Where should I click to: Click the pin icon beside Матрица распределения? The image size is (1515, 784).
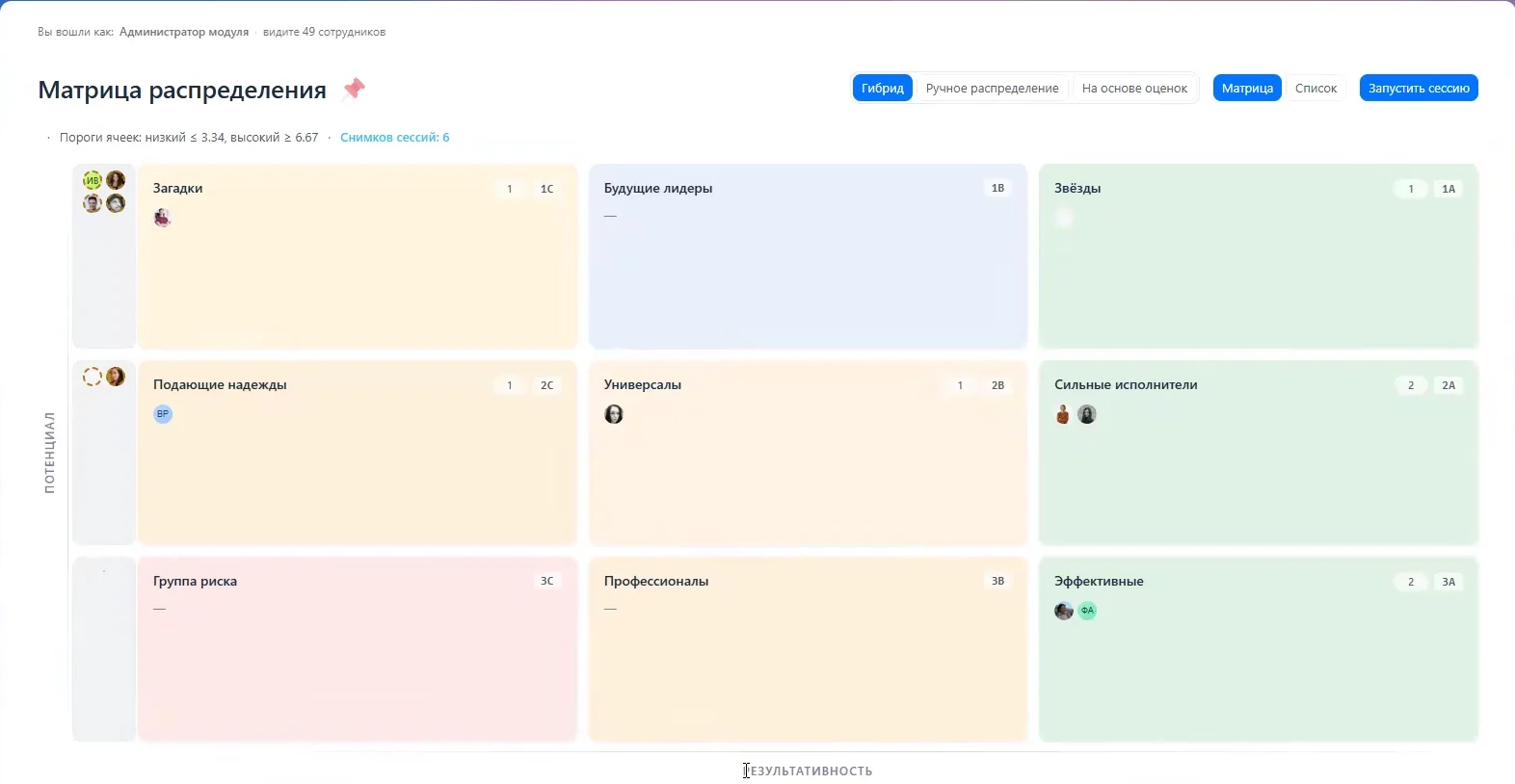pyautogui.click(x=354, y=89)
